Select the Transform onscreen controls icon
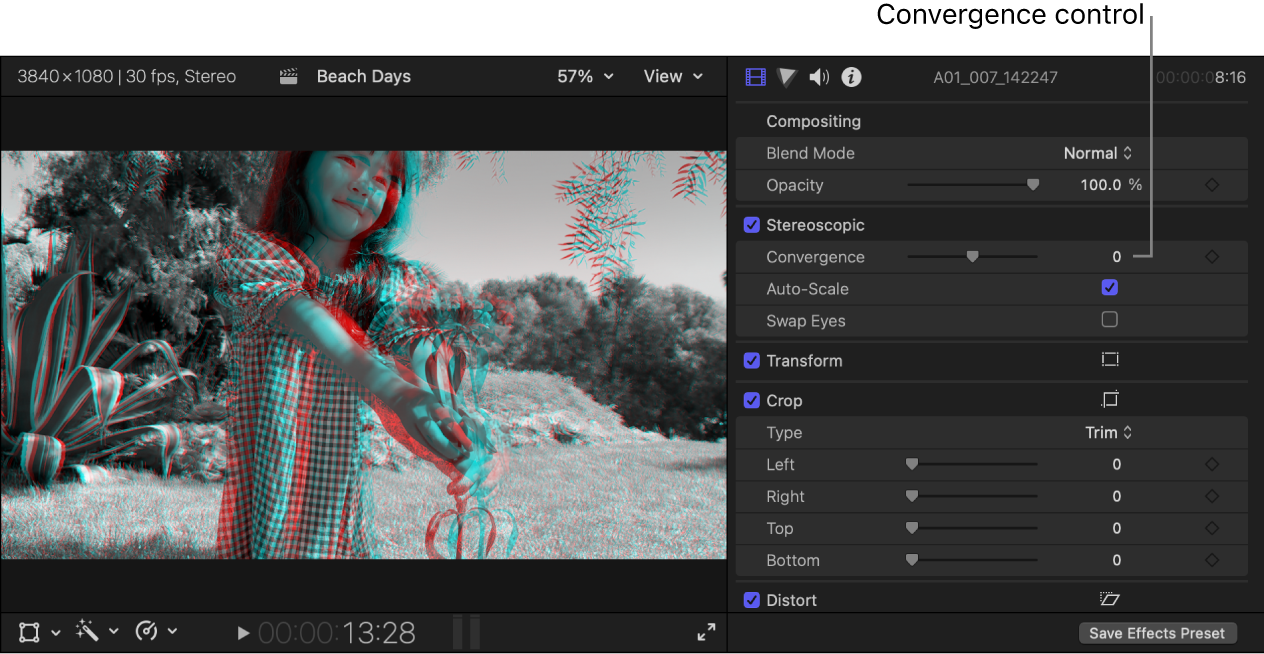Image resolution: width=1264 pixels, height=654 pixels. click(x=1110, y=359)
